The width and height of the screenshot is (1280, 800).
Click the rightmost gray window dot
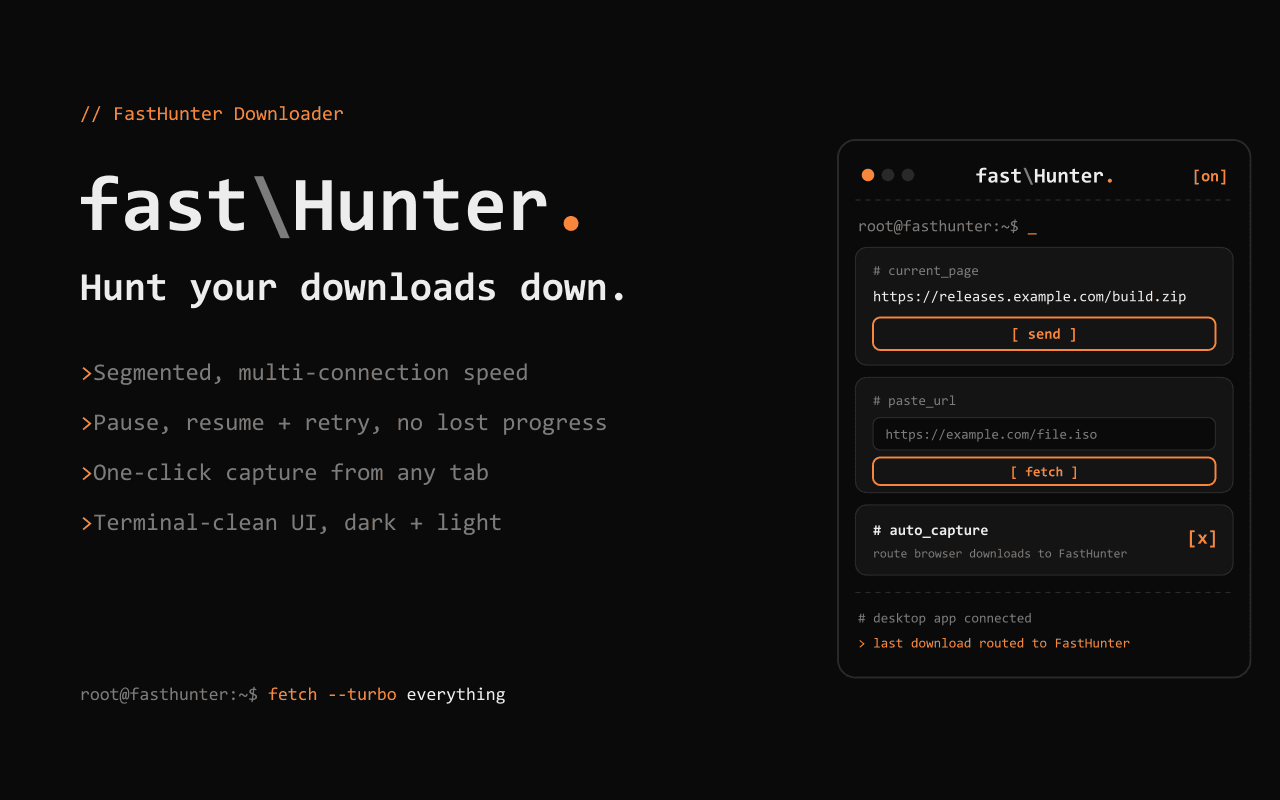pyautogui.click(x=908, y=175)
